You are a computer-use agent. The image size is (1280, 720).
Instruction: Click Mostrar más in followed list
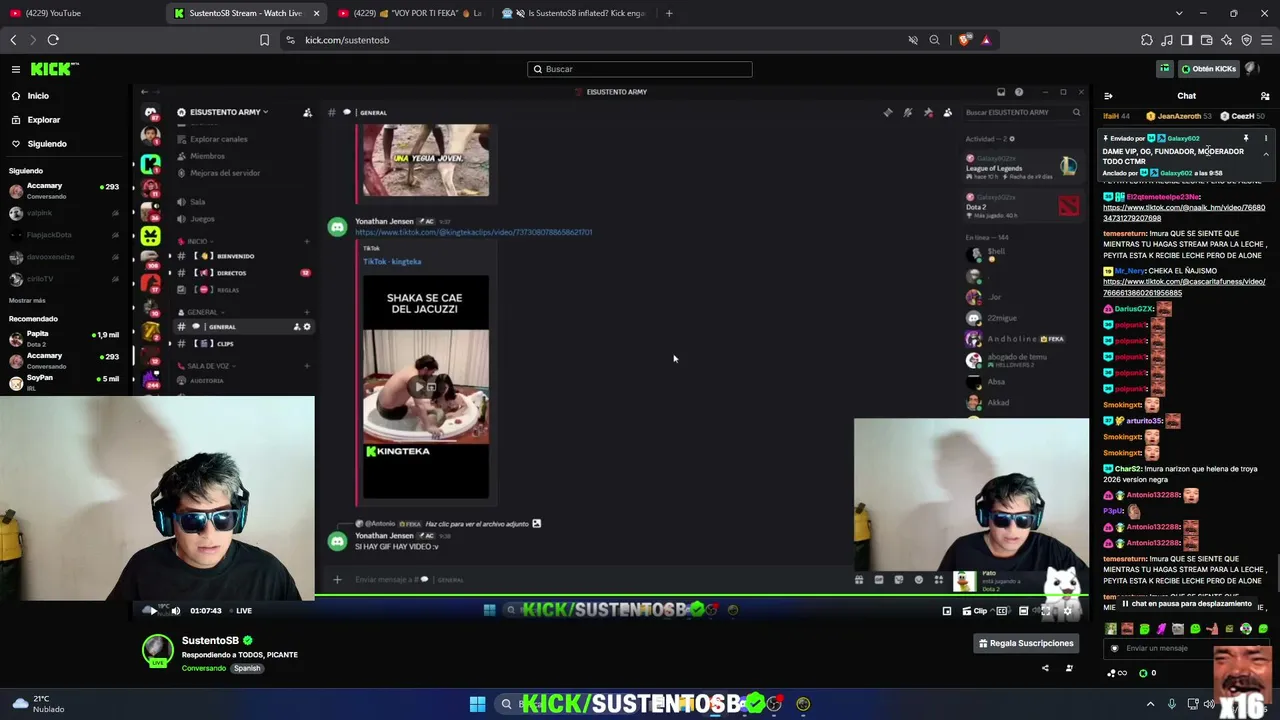pyautogui.click(x=27, y=300)
